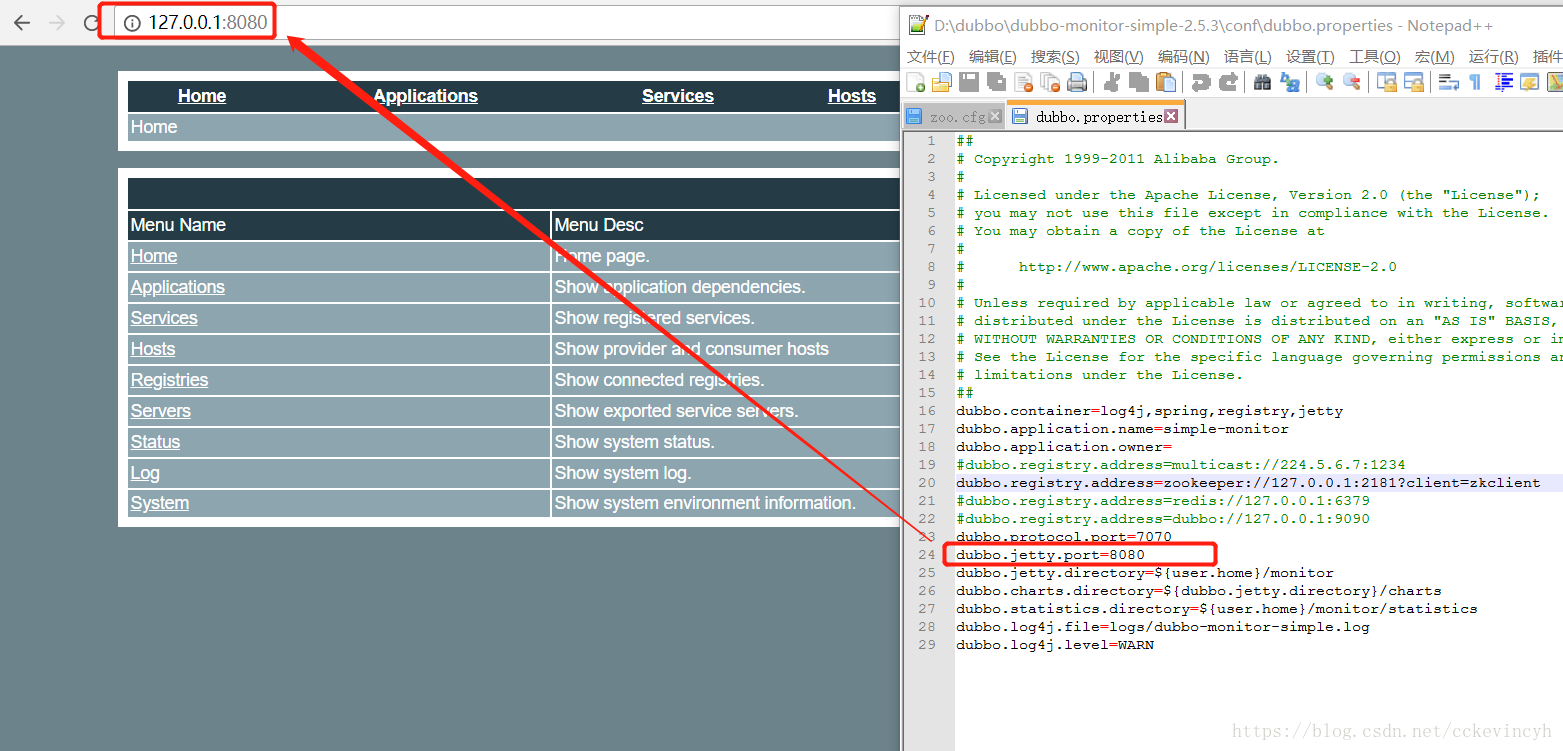Click the Save All icon in Notepad++
Image resolution: width=1563 pixels, height=751 pixels.
[x=996, y=82]
